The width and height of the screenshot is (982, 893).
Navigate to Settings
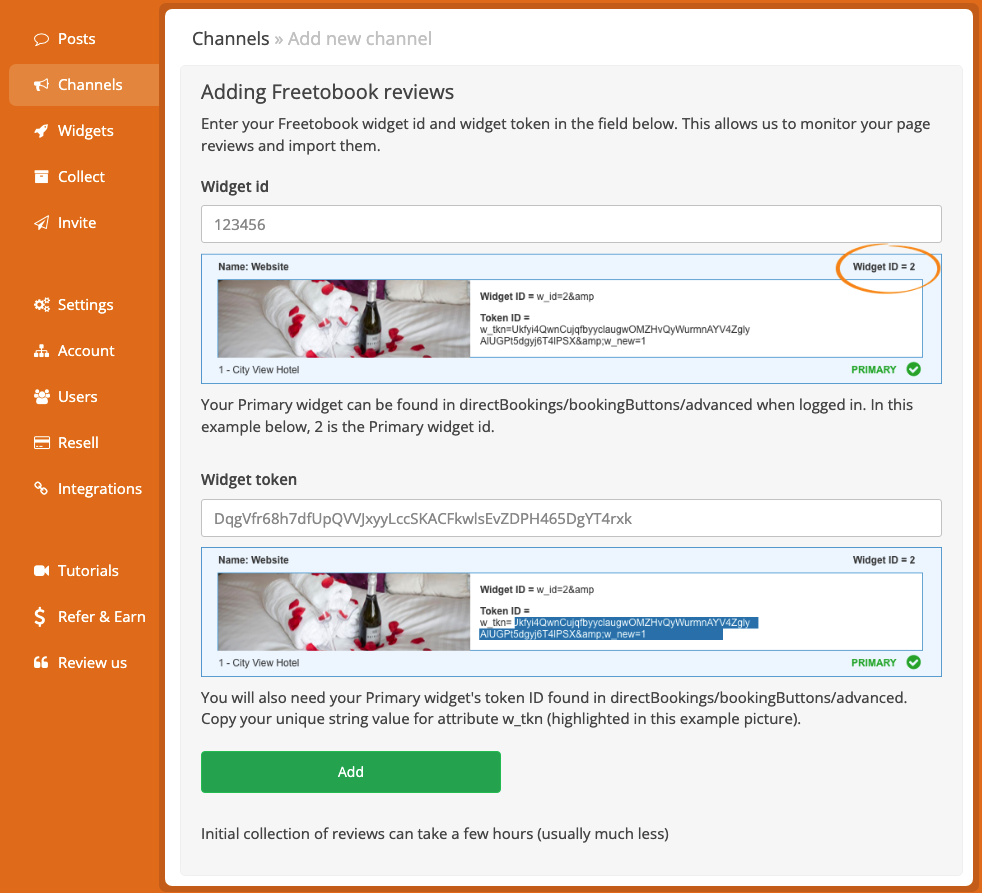pyautogui.click(x=84, y=305)
